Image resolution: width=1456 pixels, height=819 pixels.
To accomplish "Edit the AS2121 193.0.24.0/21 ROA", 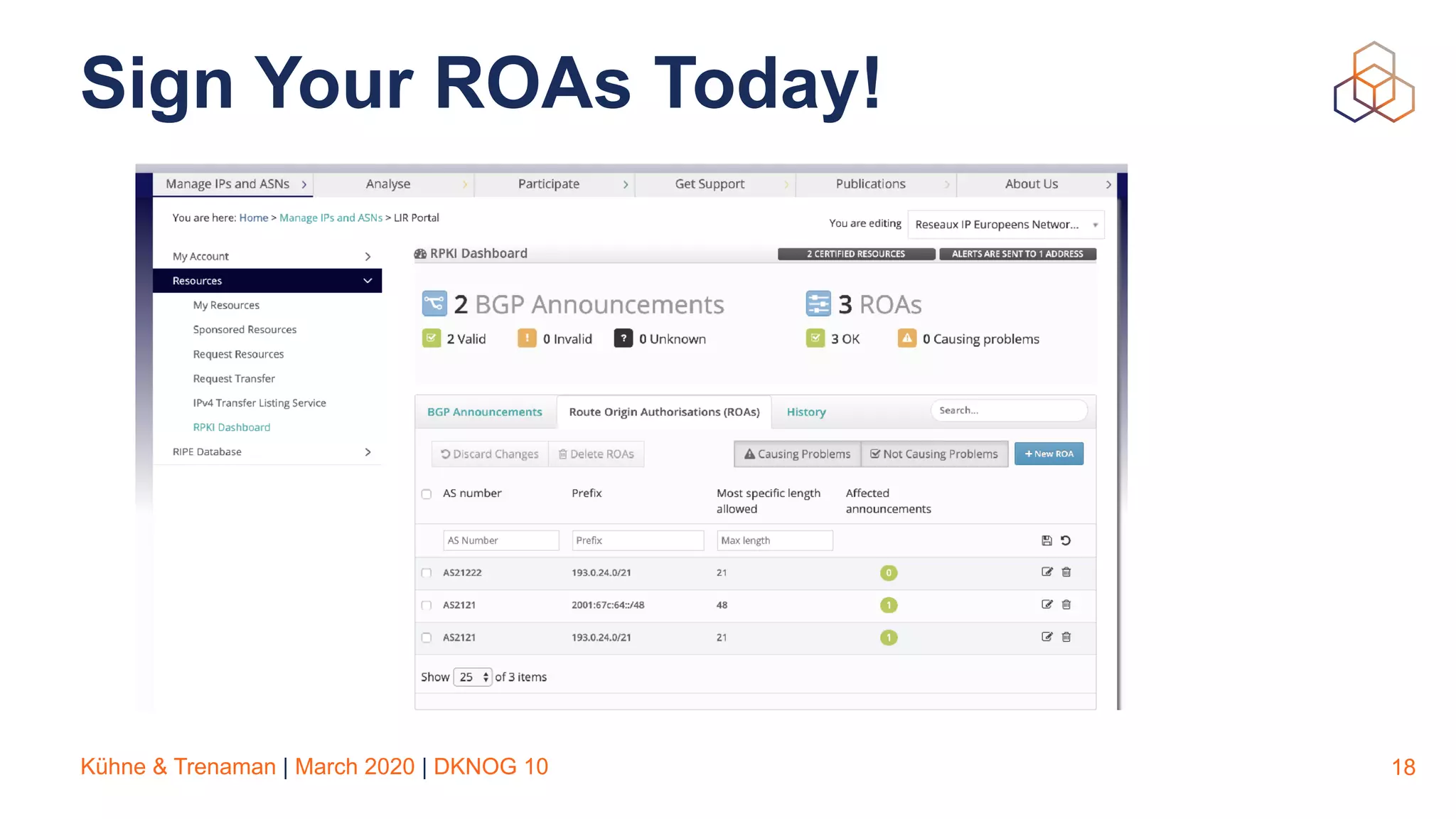I will pyautogui.click(x=1046, y=637).
